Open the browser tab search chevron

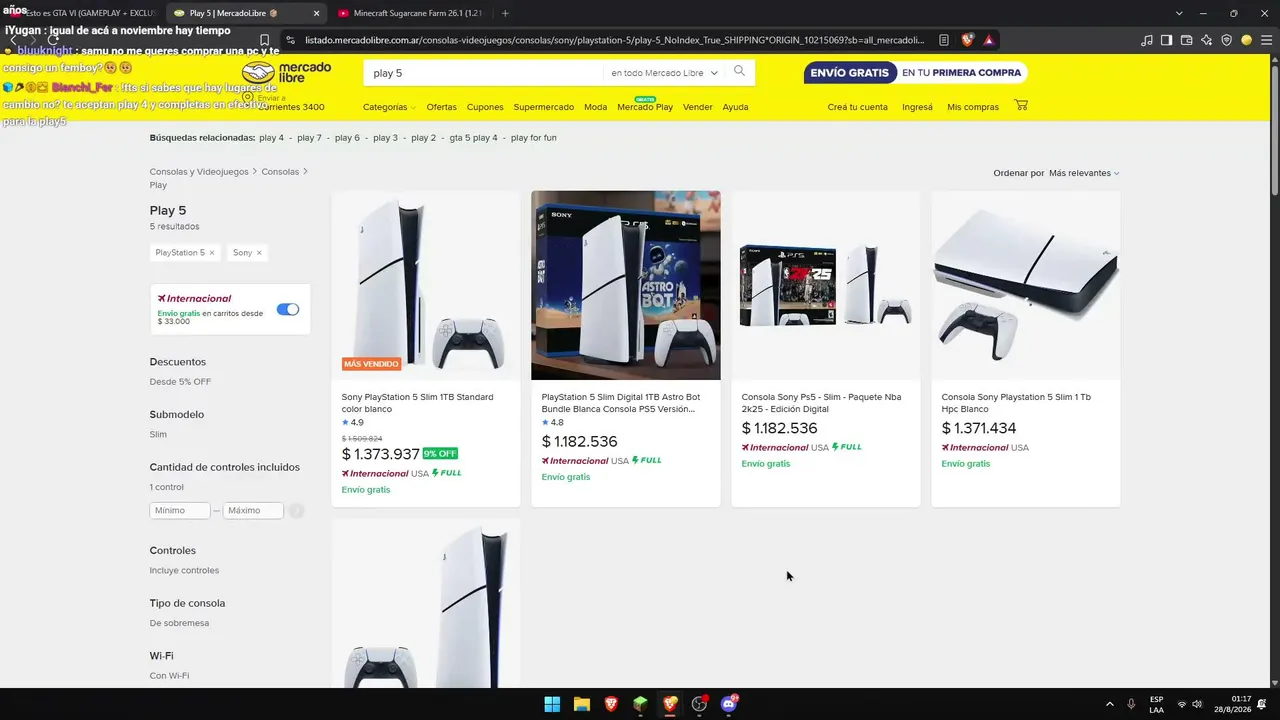[1179, 13]
